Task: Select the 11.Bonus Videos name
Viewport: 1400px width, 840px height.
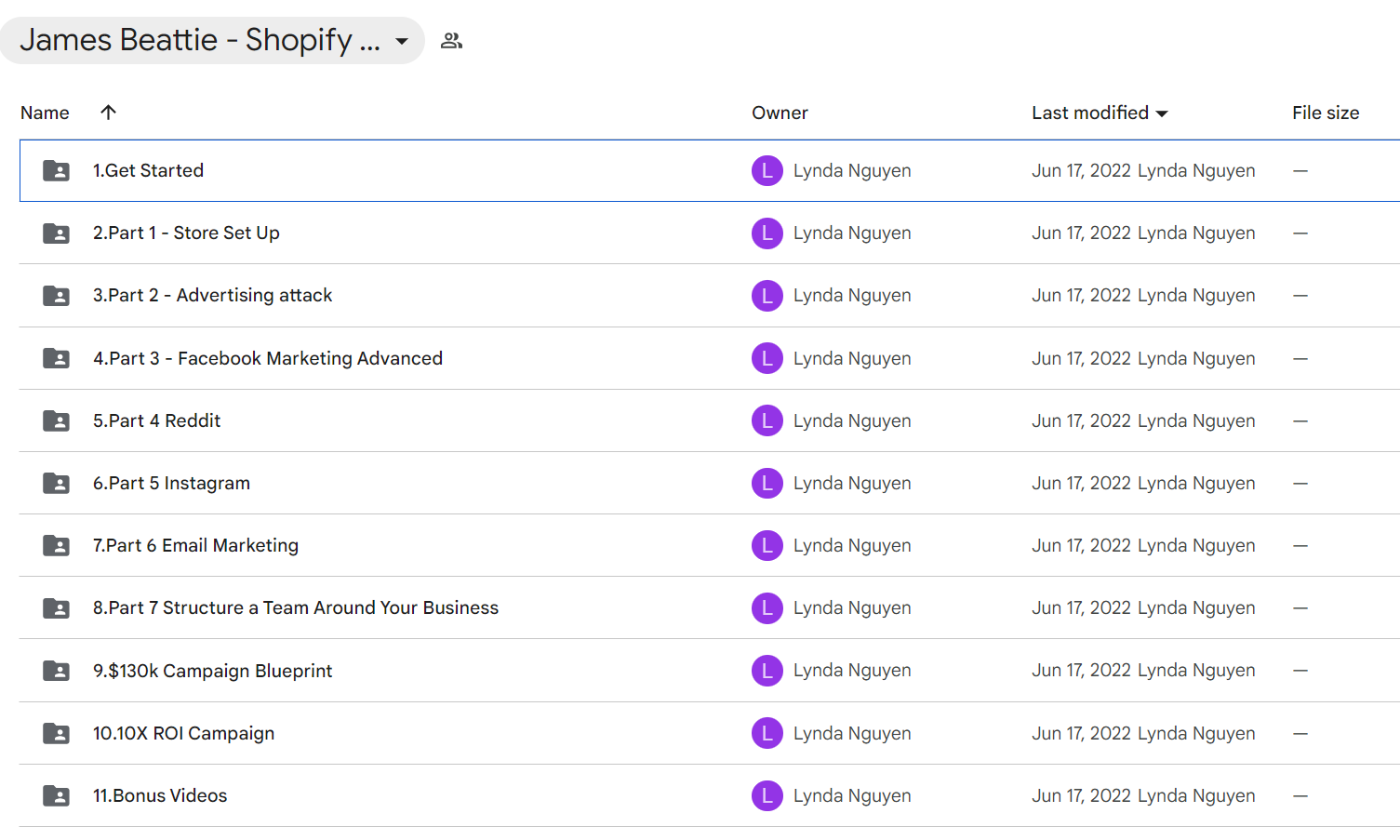Action: [x=160, y=795]
